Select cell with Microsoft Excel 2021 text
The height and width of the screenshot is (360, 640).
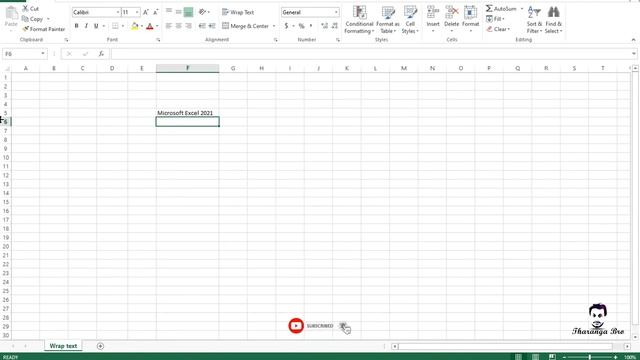187,113
